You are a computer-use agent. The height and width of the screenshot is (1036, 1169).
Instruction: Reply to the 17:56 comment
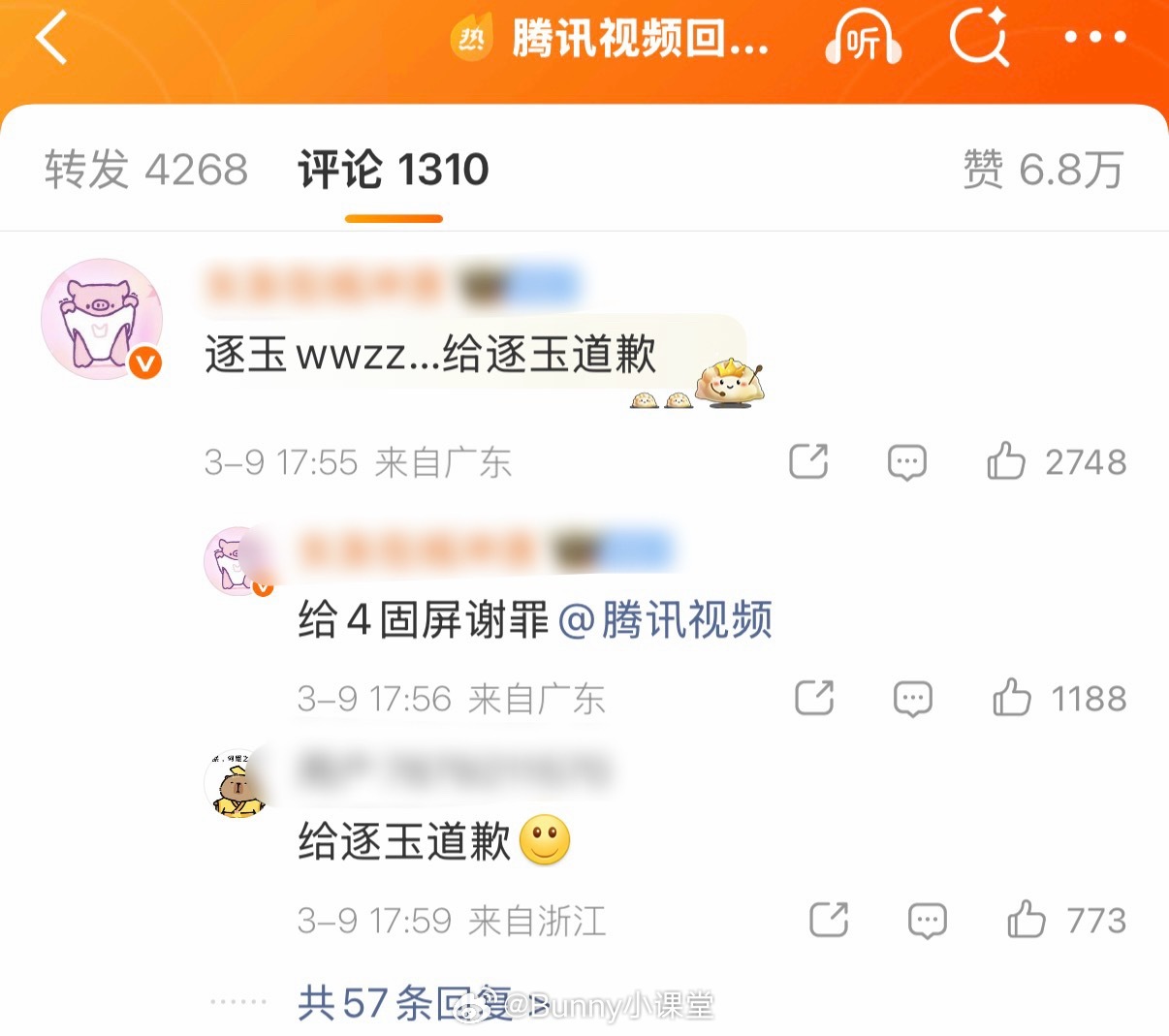coord(913,699)
